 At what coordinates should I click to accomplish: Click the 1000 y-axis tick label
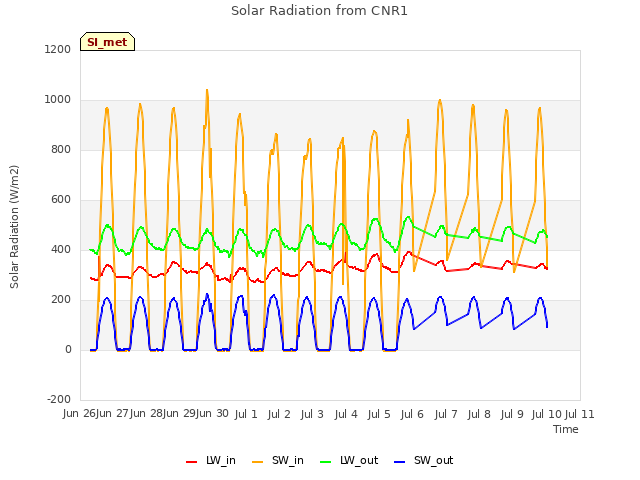58,100
